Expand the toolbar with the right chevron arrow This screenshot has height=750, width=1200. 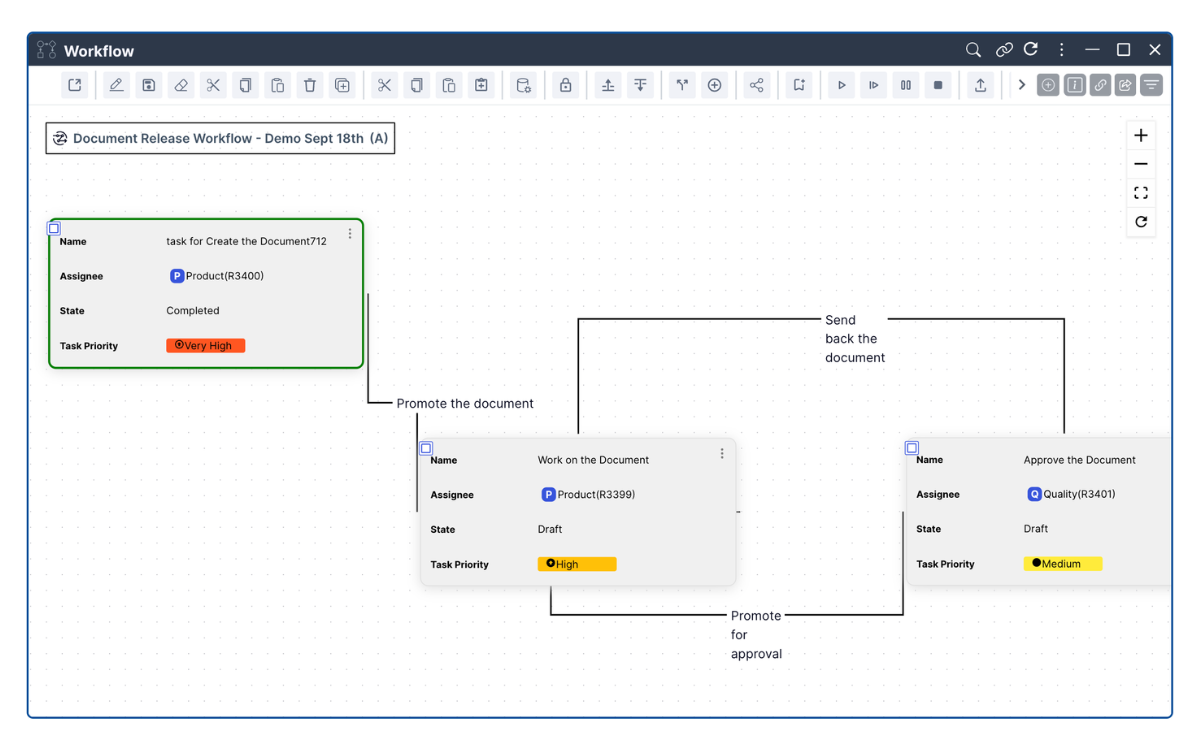pos(1021,86)
